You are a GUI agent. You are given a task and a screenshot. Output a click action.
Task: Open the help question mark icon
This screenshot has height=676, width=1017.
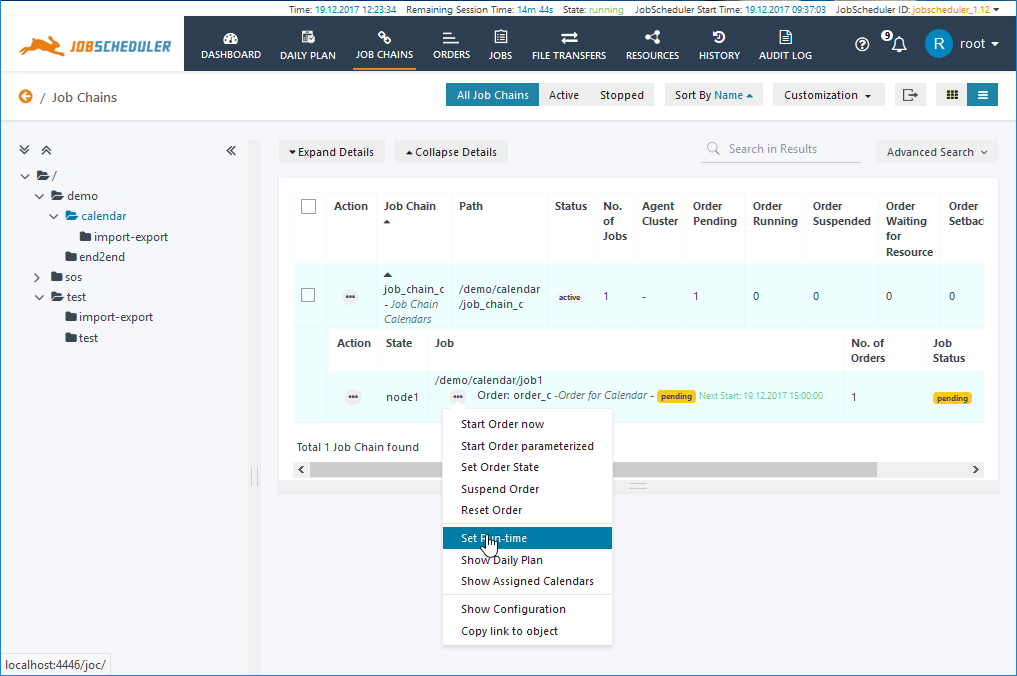click(x=862, y=44)
